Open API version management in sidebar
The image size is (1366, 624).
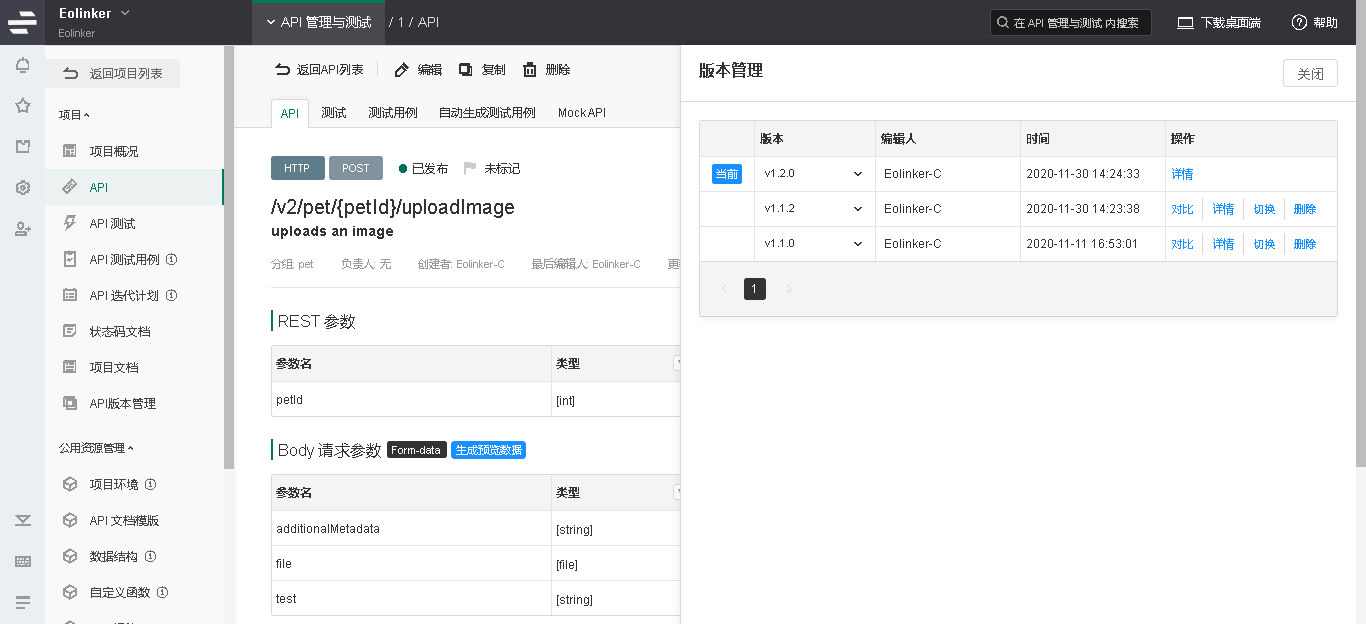pyautogui.click(x=122, y=404)
